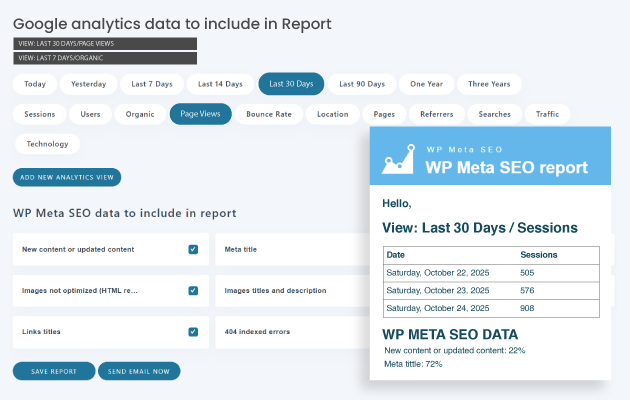630x400 pixels.
Task: Pick the Technology metric pill
Action: [47, 144]
